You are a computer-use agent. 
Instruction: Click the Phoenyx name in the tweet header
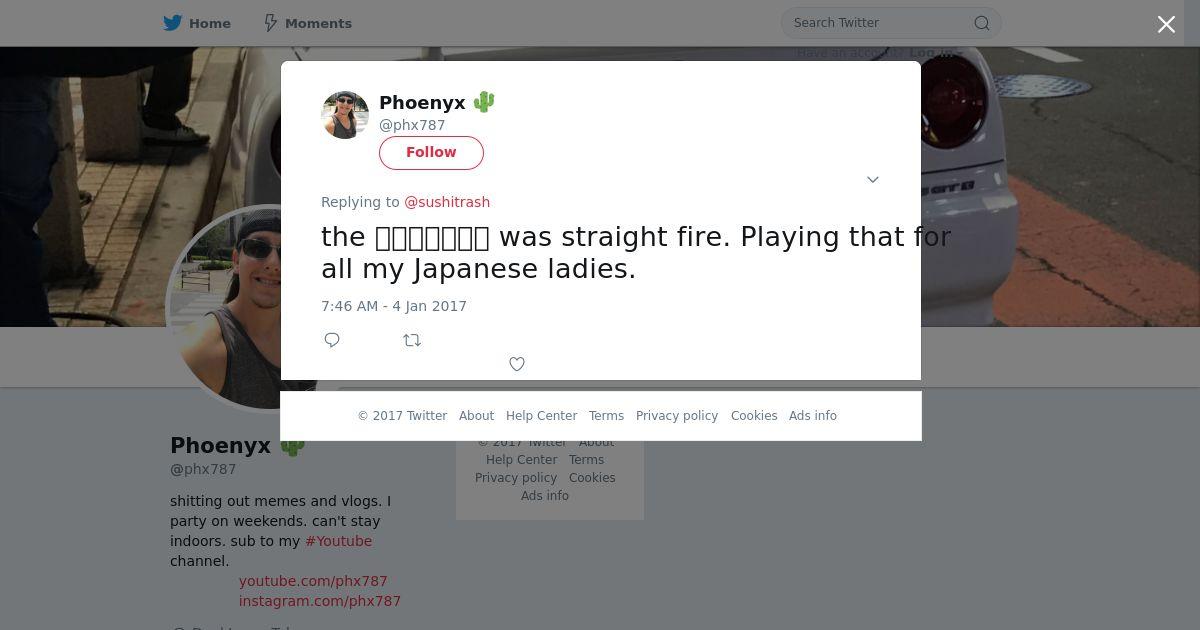coord(422,102)
